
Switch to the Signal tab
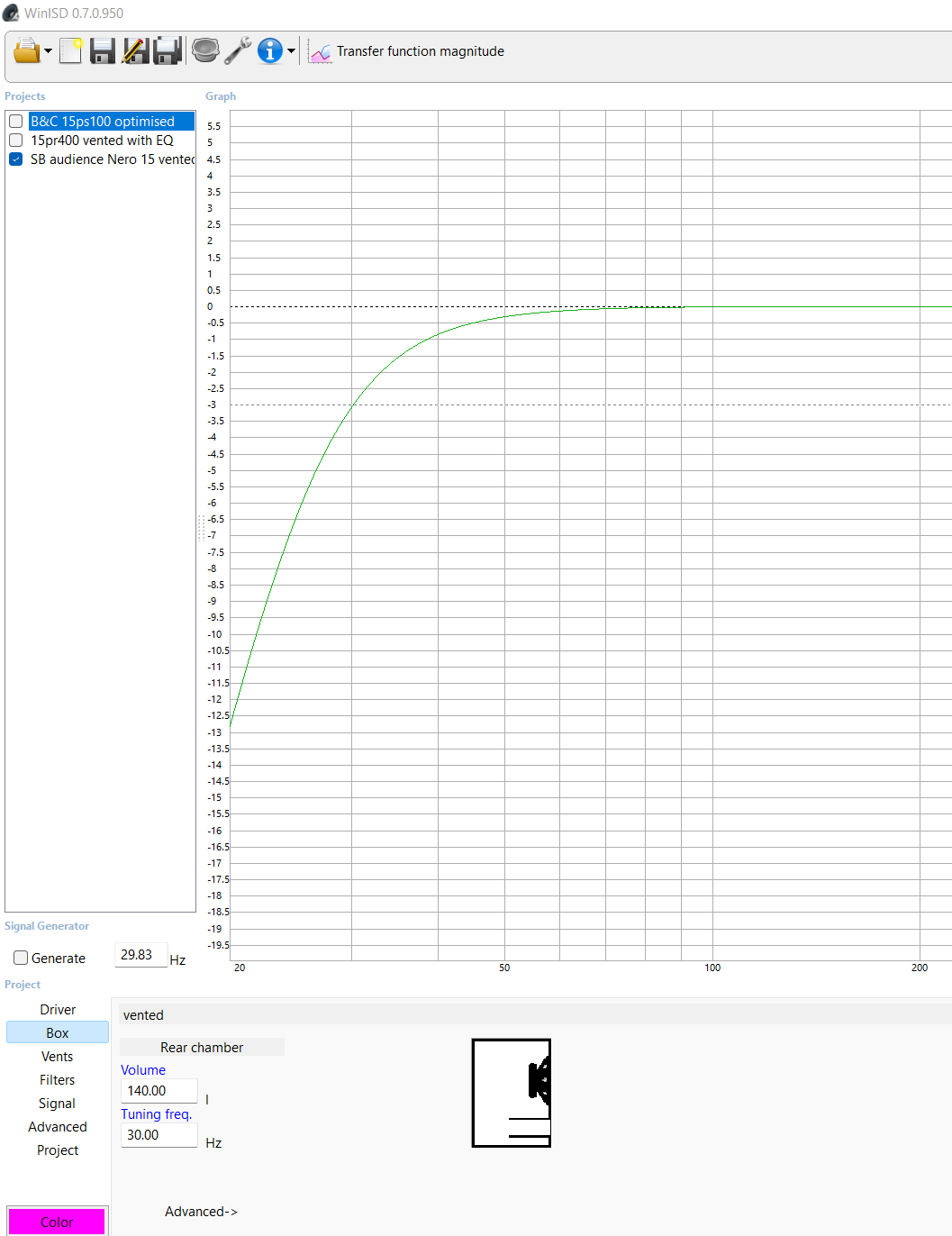58,1104
